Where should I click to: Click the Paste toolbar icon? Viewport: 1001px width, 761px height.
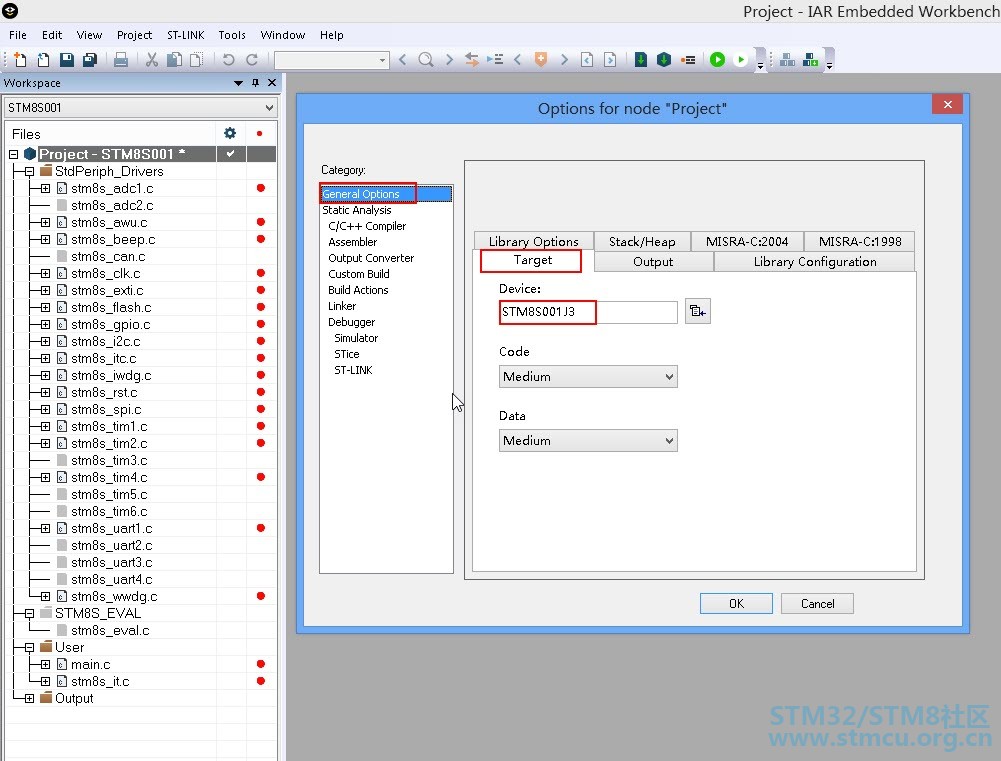click(x=197, y=60)
